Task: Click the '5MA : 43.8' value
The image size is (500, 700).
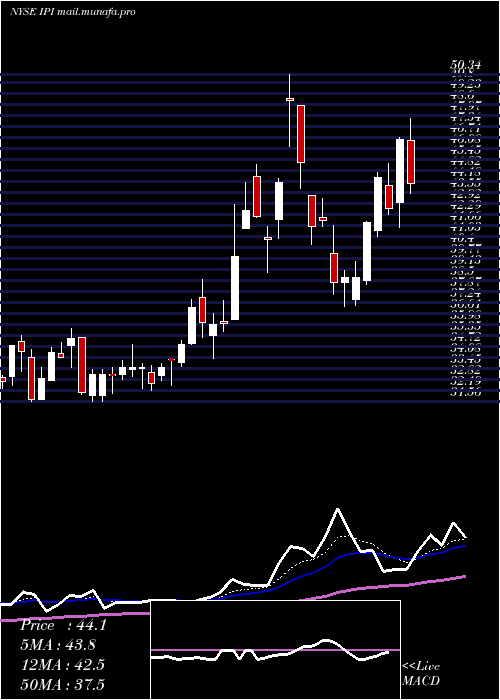Action: pos(58,645)
